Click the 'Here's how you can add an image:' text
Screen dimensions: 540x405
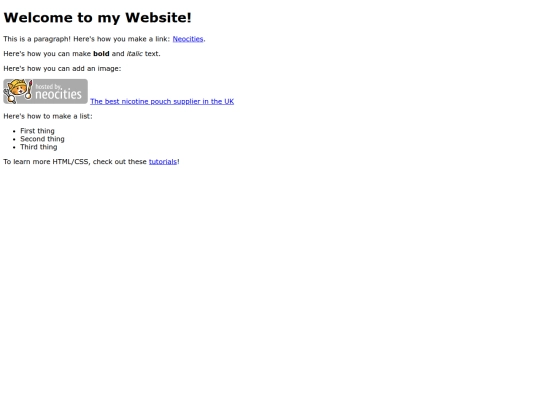pos(62,69)
